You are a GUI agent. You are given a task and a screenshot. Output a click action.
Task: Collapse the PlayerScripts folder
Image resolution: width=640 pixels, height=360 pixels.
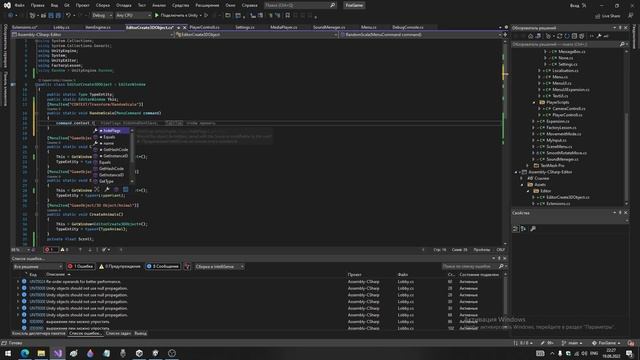pyautogui.click(x=534, y=102)
